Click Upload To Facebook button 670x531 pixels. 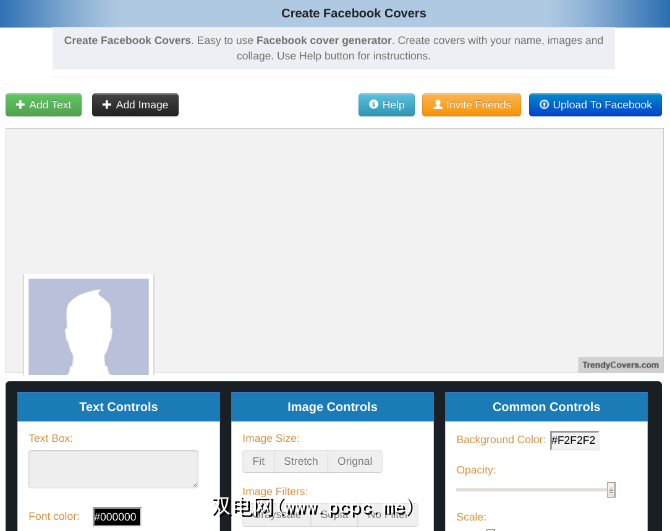click(x=595, y=105)
